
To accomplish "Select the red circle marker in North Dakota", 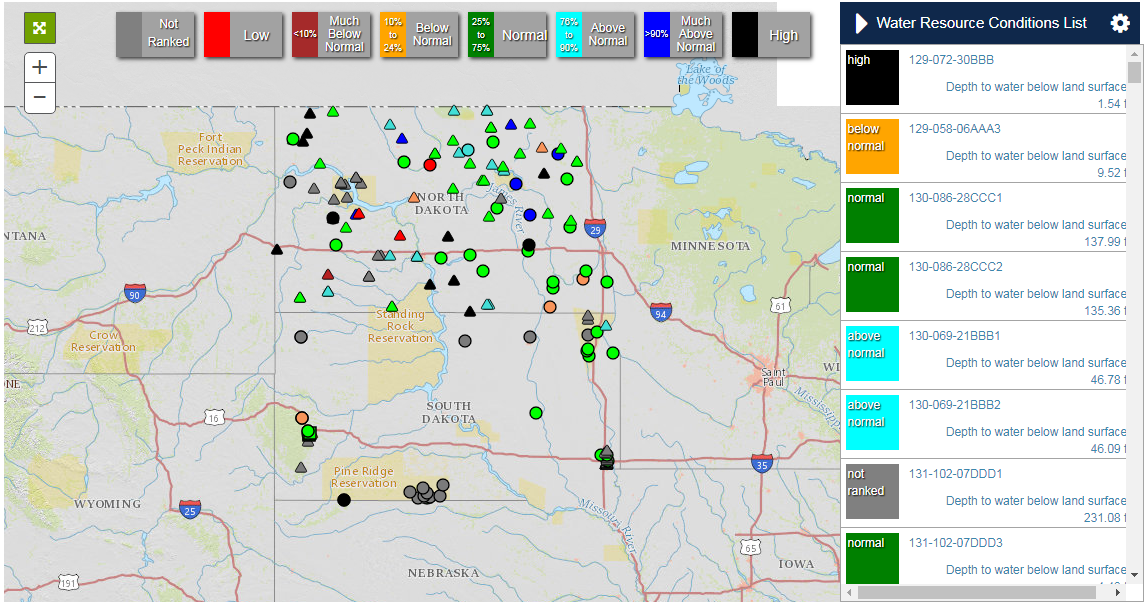I will coord(430,165).
